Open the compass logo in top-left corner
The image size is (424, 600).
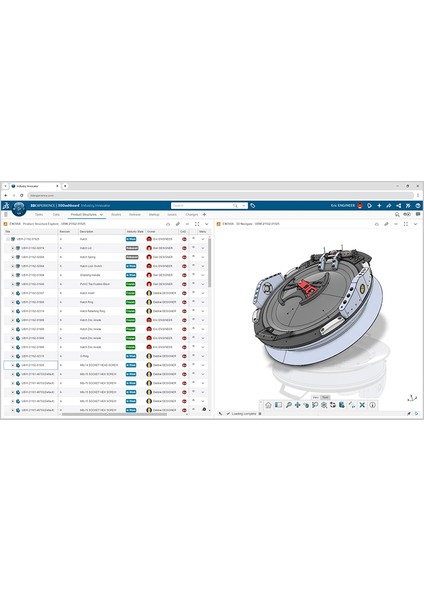[19, 209]
